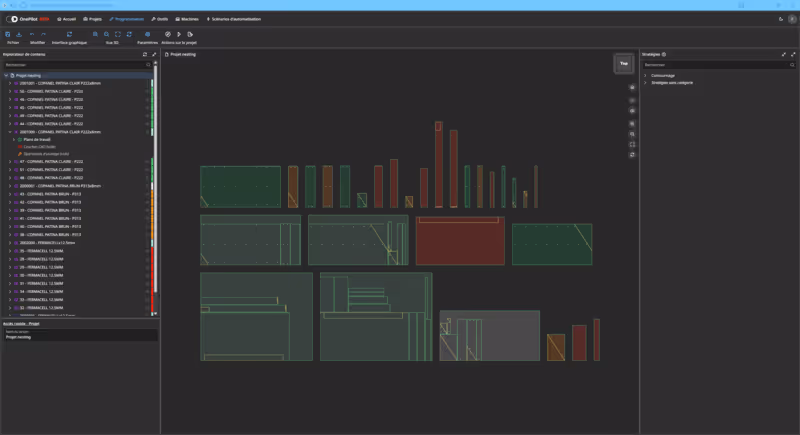
Task: Click the red status bar beside row 30 FERMACELL
Action: pos(152,275)
